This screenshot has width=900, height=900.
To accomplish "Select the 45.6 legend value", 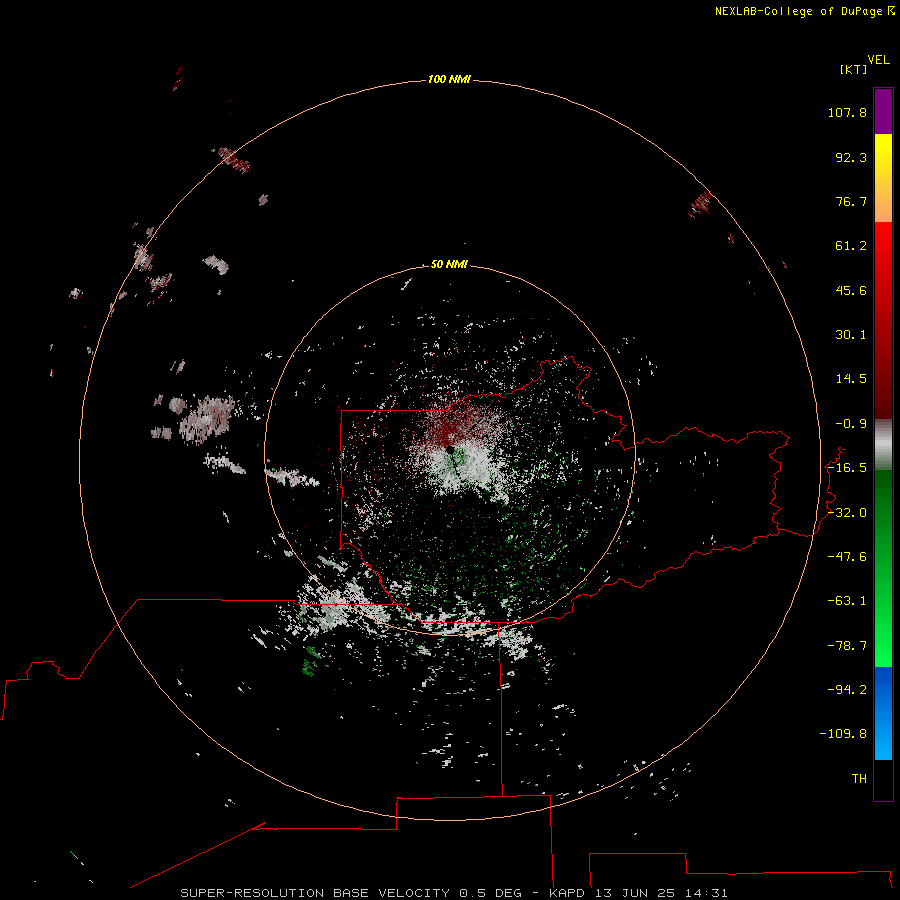I will coord(851,290).
